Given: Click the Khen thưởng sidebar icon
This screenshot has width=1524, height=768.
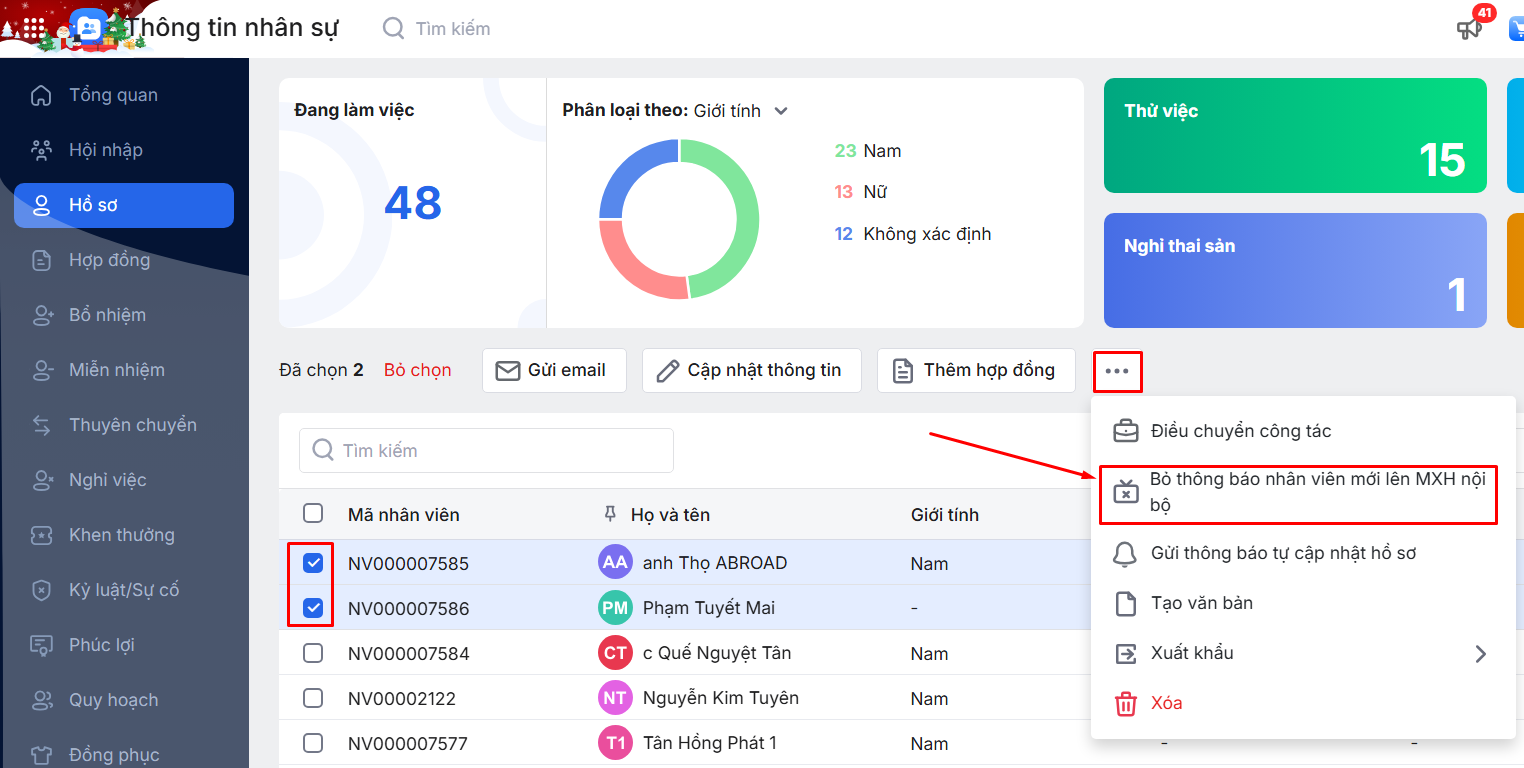Looking at the screenshot, I should [41, 535].
